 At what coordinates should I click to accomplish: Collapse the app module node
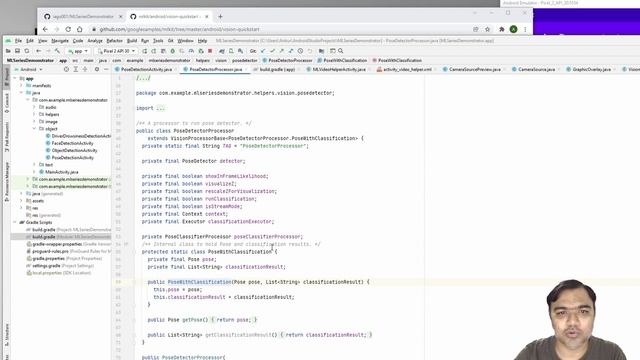(16, 78)
